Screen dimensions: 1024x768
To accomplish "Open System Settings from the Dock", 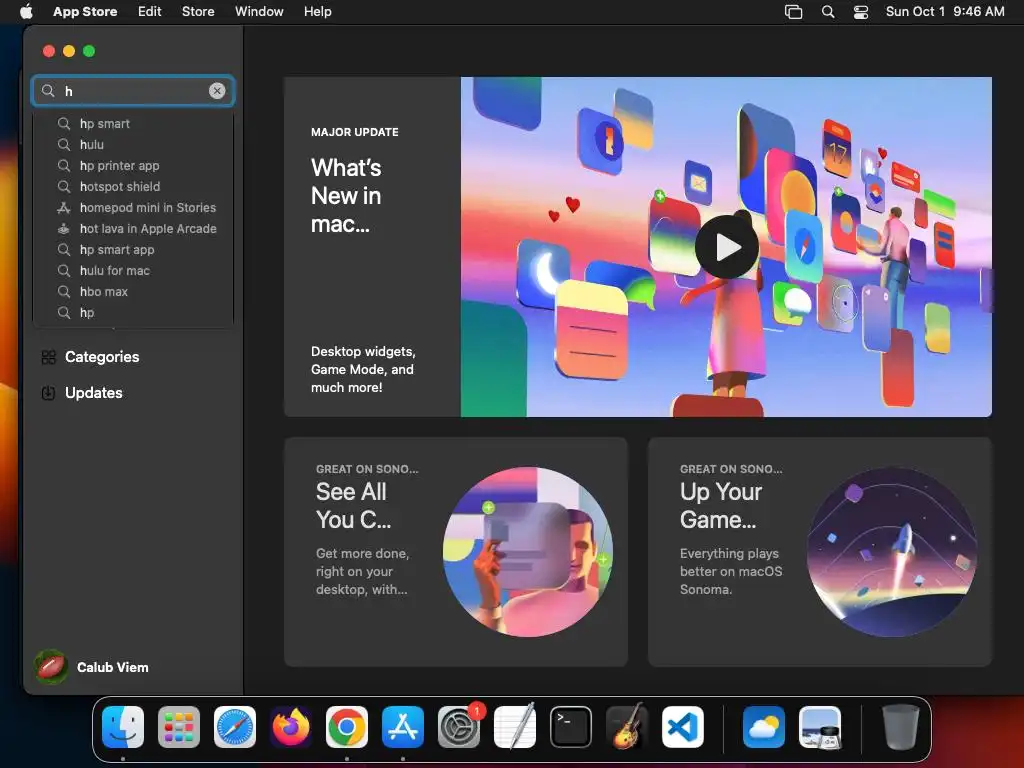I will pyautogui.click(x=458, y=727).
